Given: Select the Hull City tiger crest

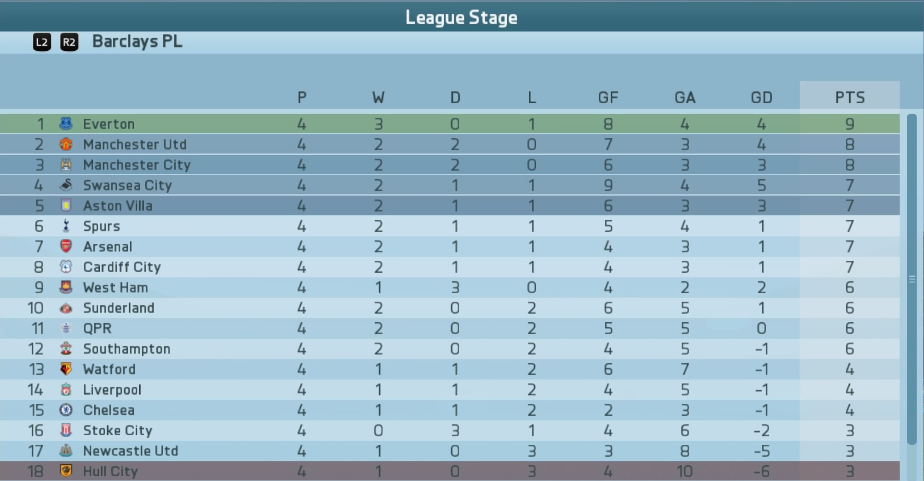Looking at the screenshot, I should tap(65, 471).
